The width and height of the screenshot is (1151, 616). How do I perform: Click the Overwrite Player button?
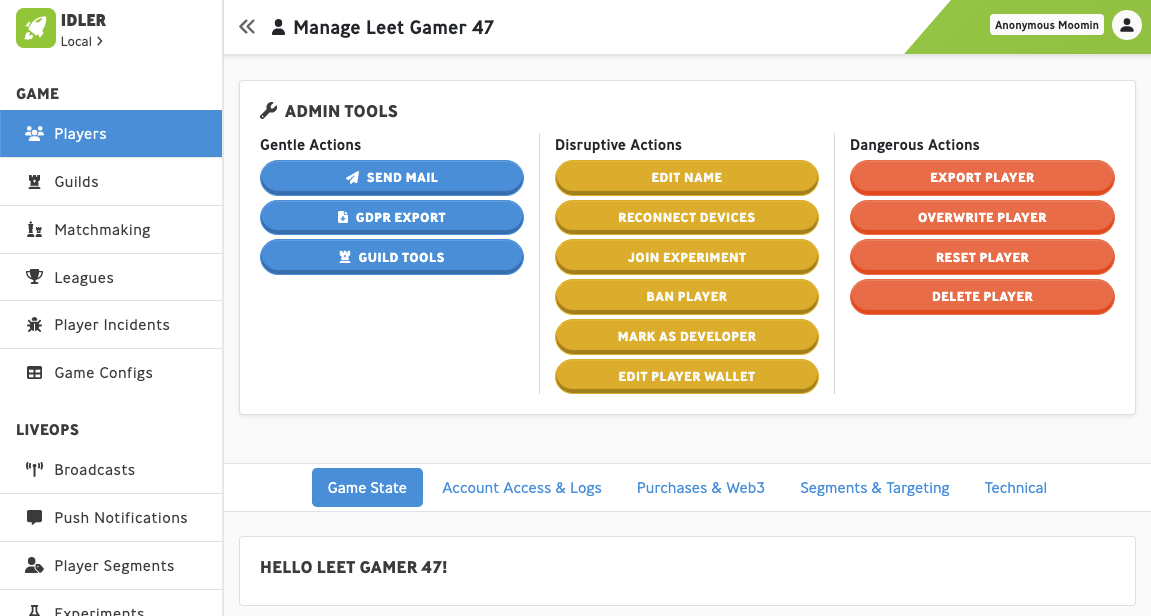coord(982,217)
